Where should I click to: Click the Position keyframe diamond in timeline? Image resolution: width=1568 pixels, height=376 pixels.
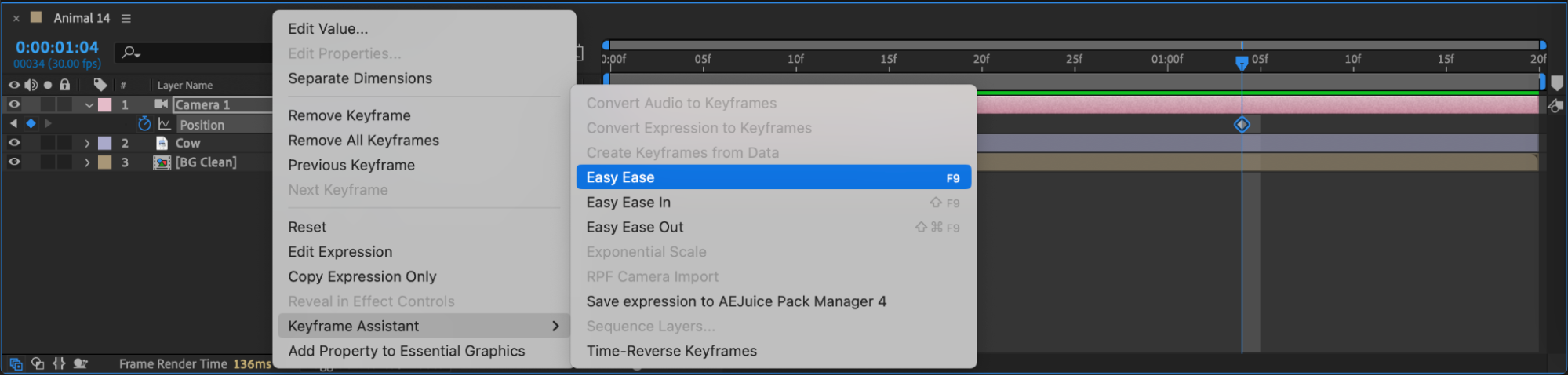1242,124
